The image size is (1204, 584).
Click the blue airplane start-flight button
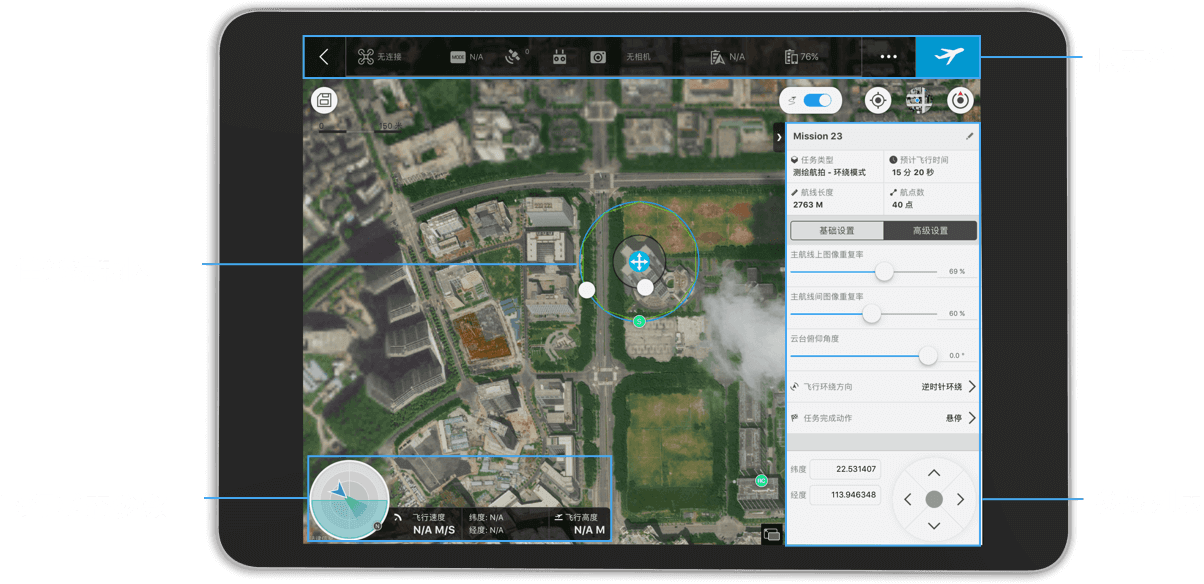point(947,57)
